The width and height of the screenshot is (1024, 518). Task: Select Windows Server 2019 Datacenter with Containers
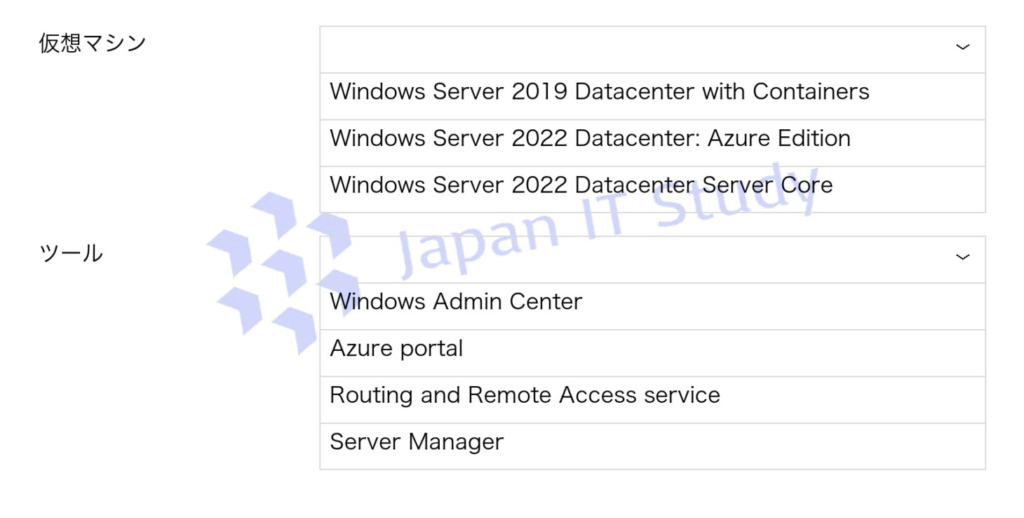click(x=599, y=92)
